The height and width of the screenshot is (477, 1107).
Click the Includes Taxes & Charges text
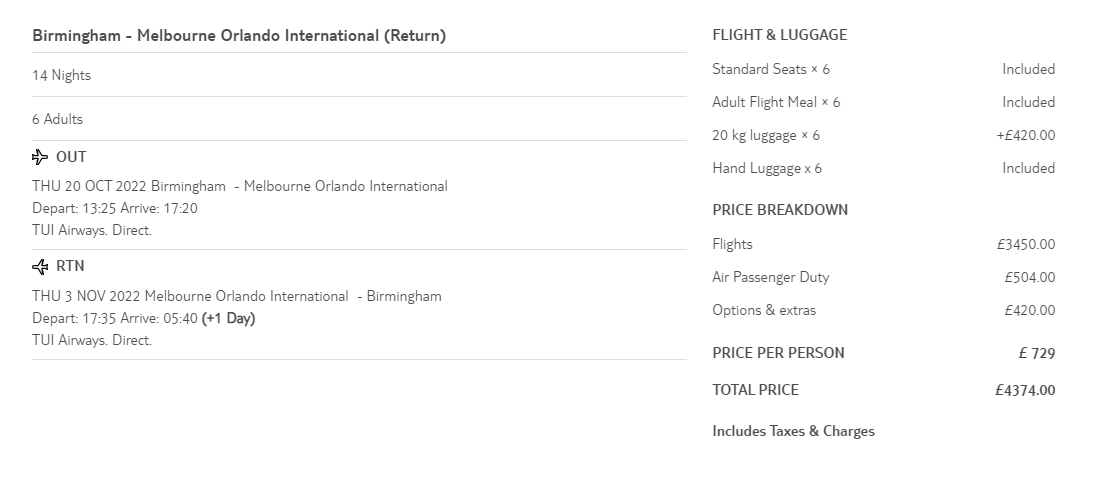[793, 431]
